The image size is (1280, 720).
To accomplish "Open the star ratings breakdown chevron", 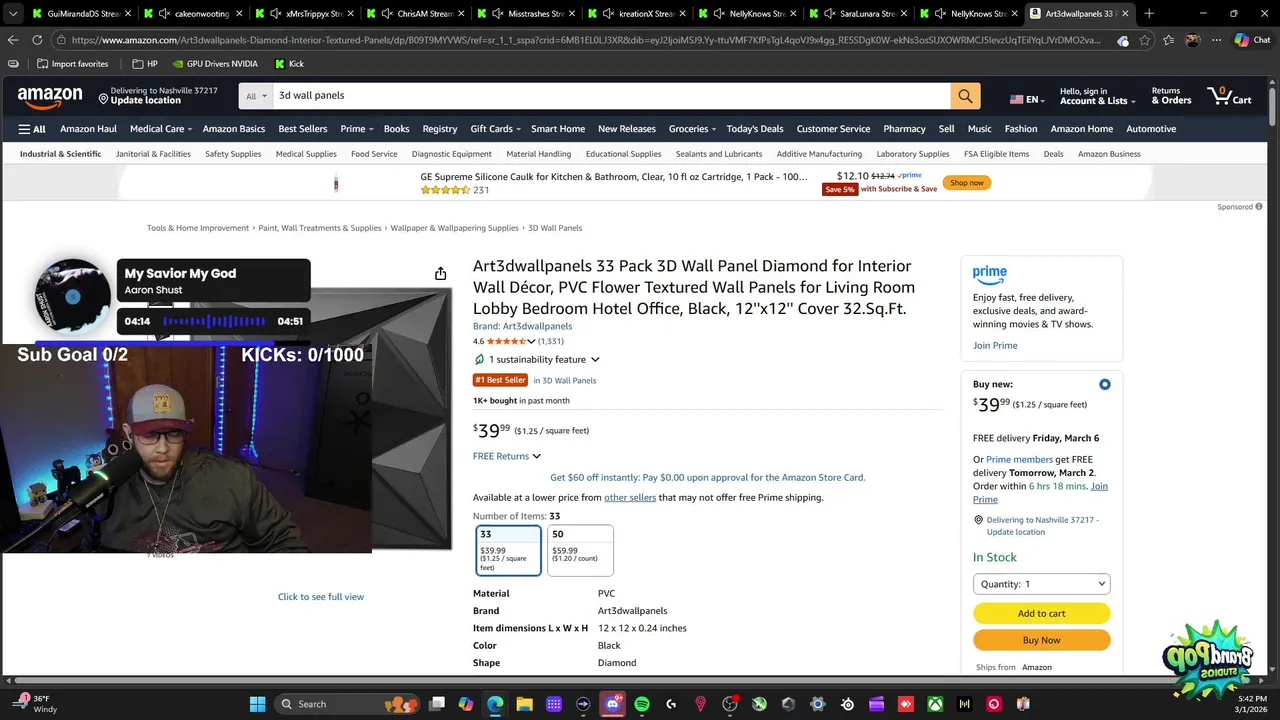I will click(531, 342).
